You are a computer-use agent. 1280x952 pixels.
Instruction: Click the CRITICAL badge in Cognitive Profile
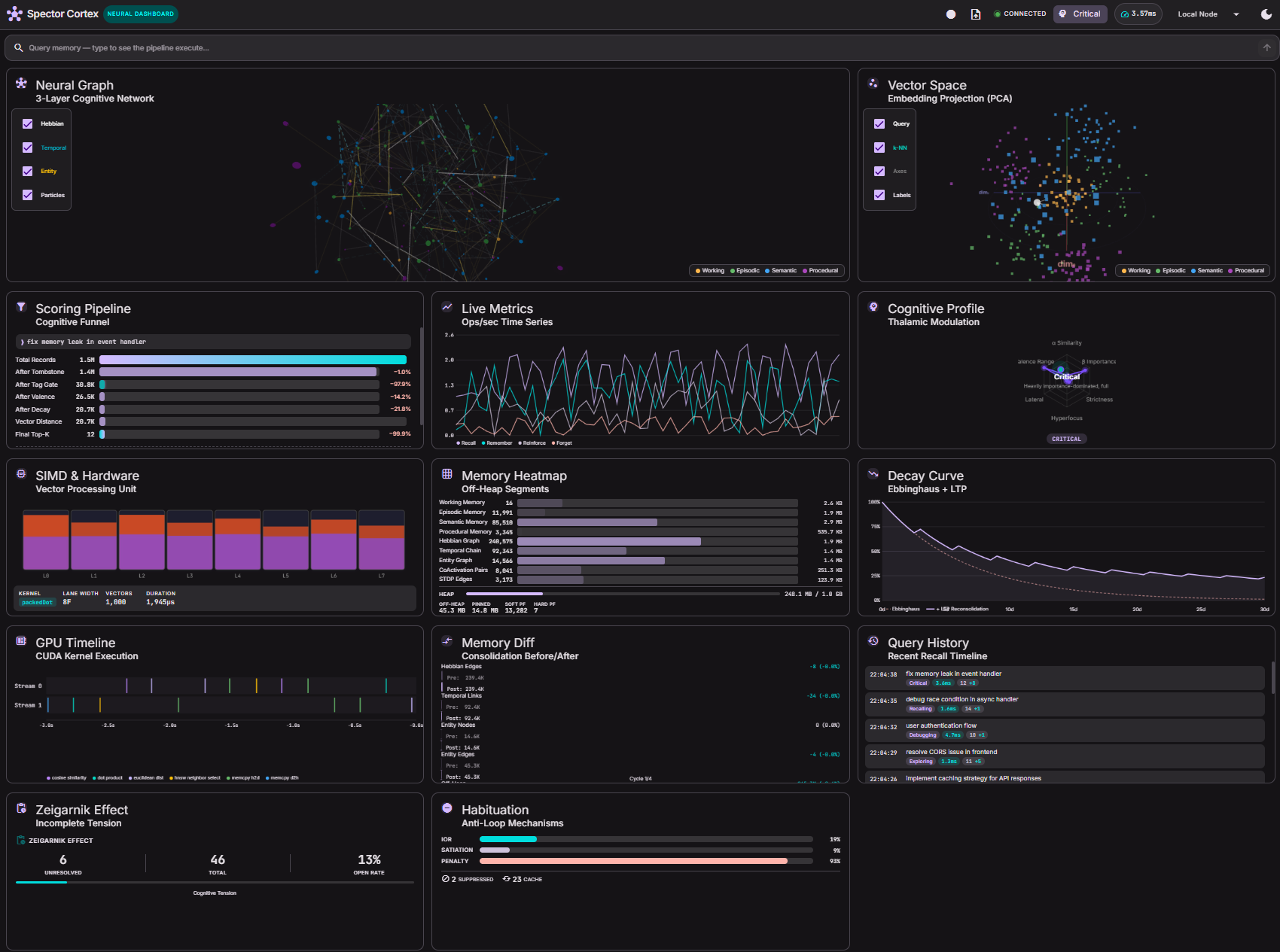1066,439
